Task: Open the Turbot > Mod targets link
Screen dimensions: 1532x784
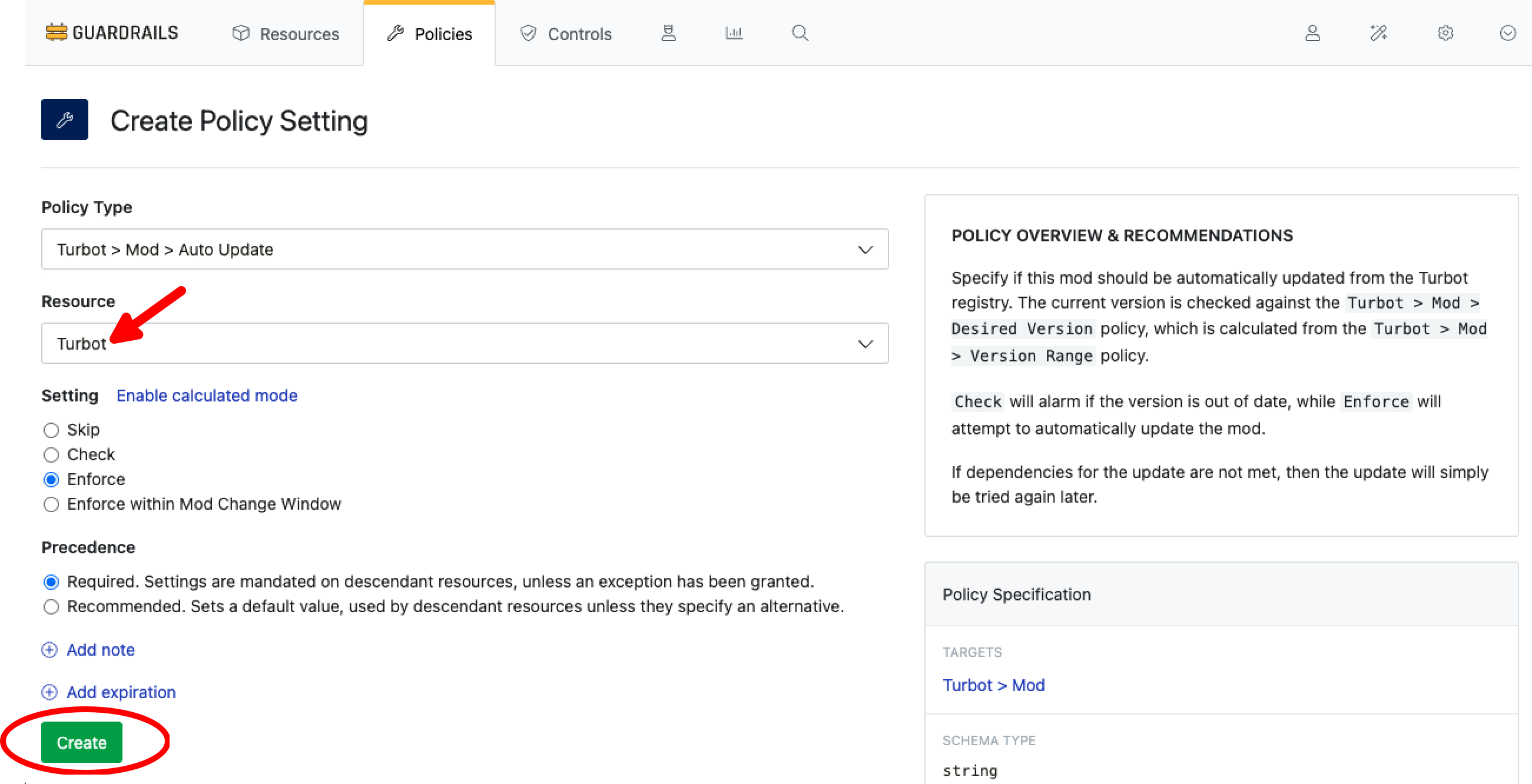Action: pyautogui.click(x=994, y=685)
